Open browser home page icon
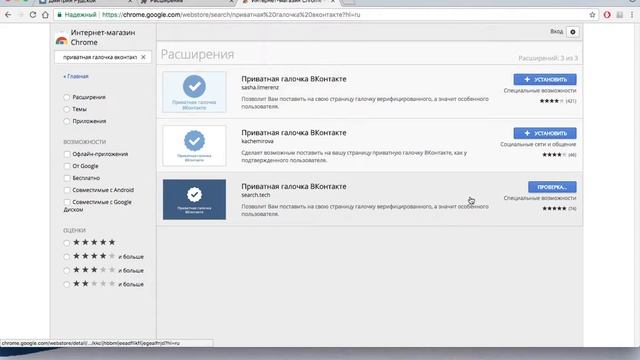The height and width of the screenshot is (360, 640). (45, 15)
